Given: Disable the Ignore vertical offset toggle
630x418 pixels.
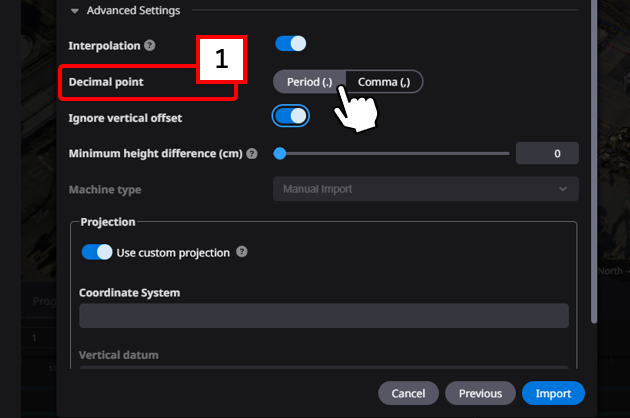Looking at the screenshot, I should coord(290,116).
